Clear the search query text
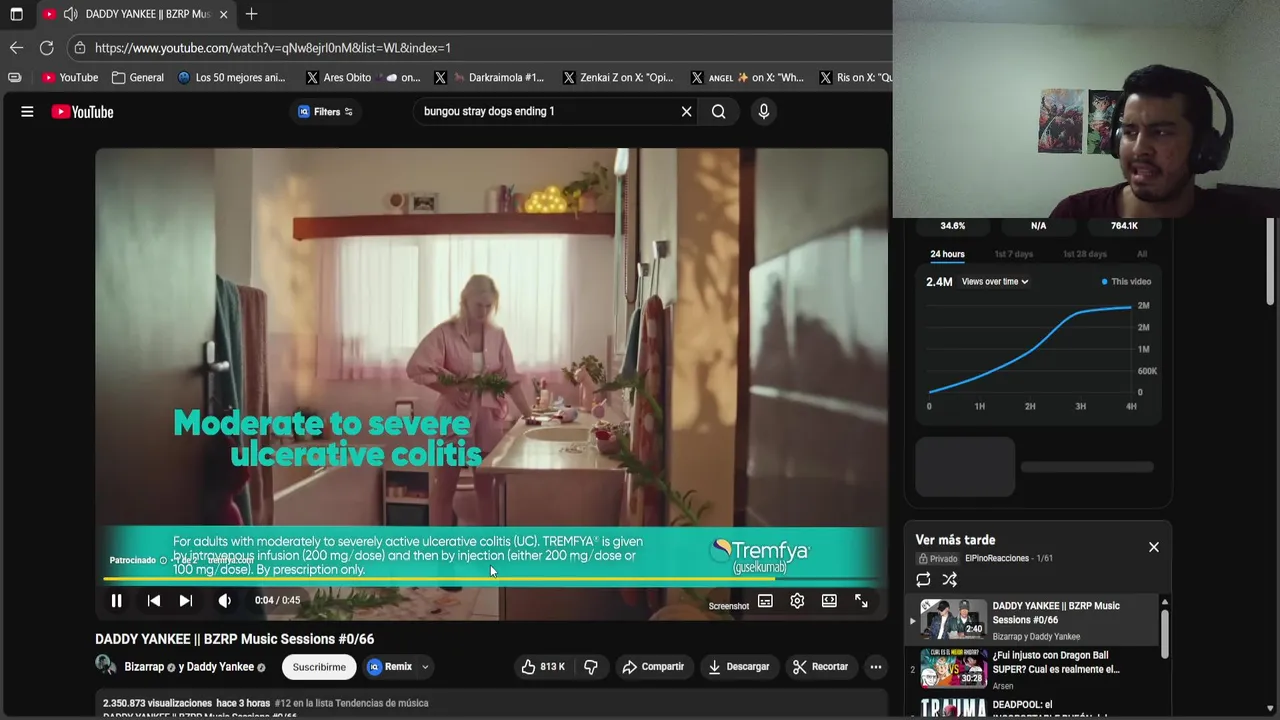The height and width of the screenshot is (720, 1280). [x=687, y=112]
